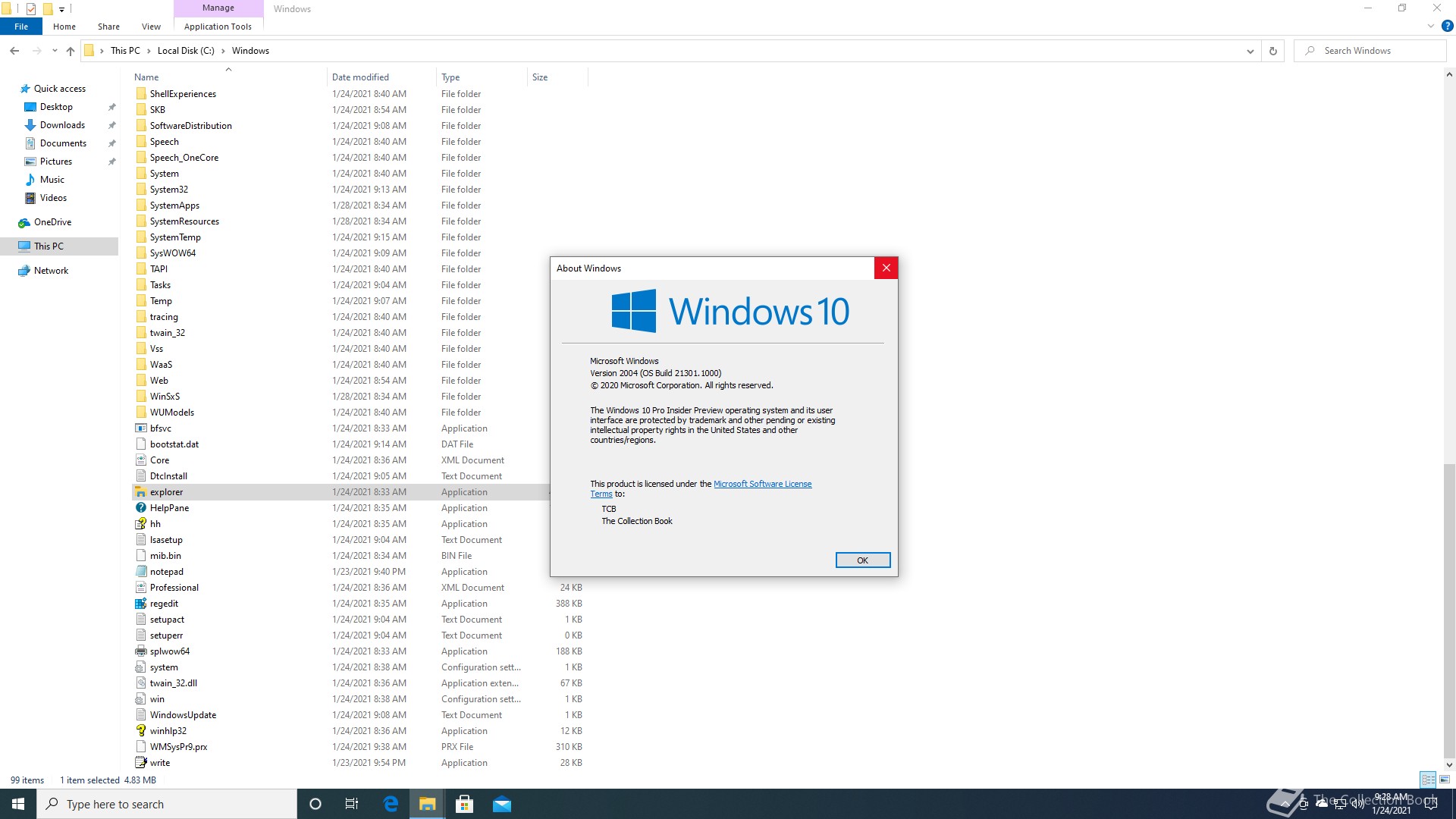
Task: Launch Microsoft Edge from the taskbar
Action: click(391, 804)
